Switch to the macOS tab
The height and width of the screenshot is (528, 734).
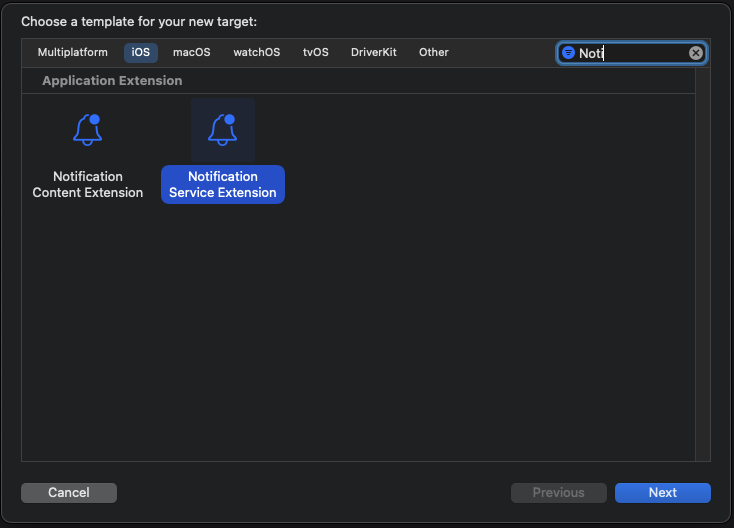190,53
